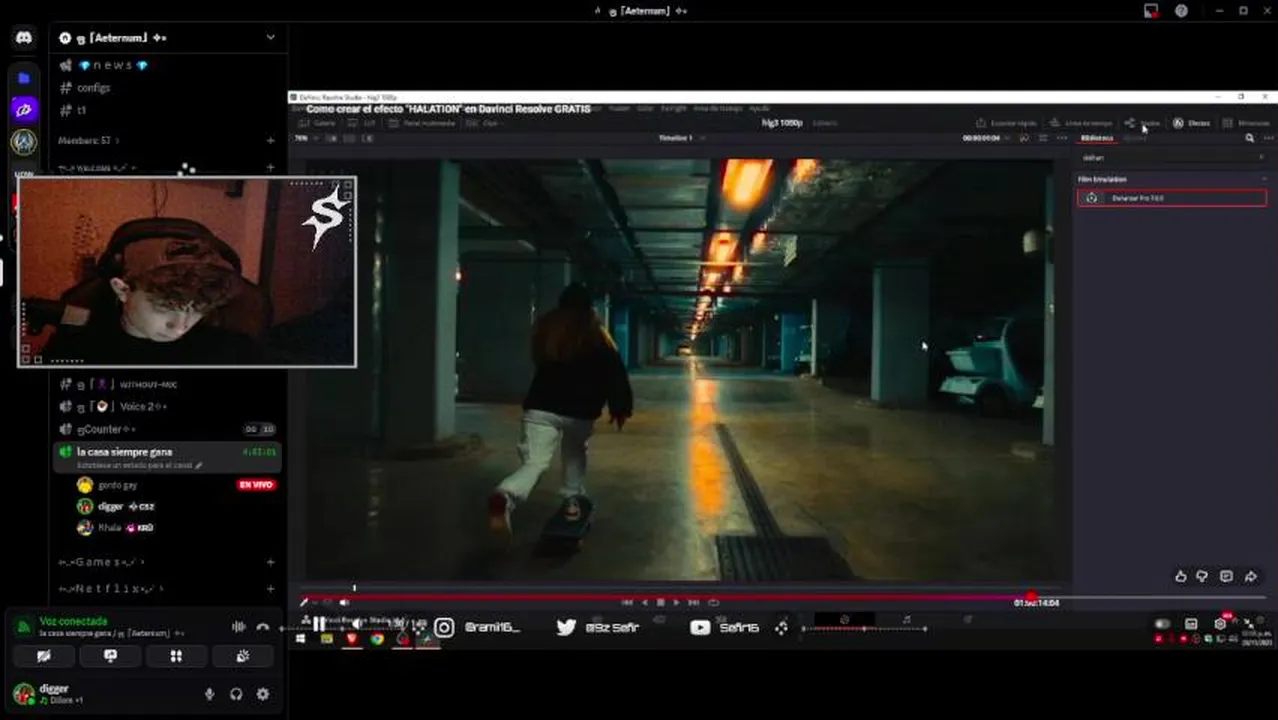Click the stream seek bar red progress

[x=665, y=596]
